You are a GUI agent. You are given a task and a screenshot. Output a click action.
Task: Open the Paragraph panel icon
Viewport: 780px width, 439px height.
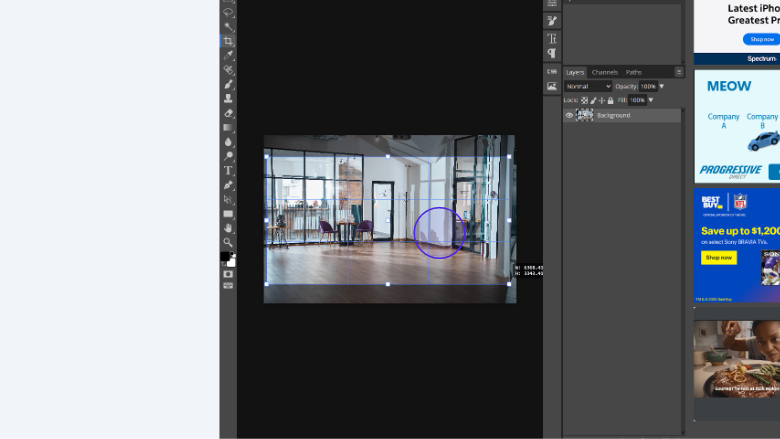click(x=552, y=53)
